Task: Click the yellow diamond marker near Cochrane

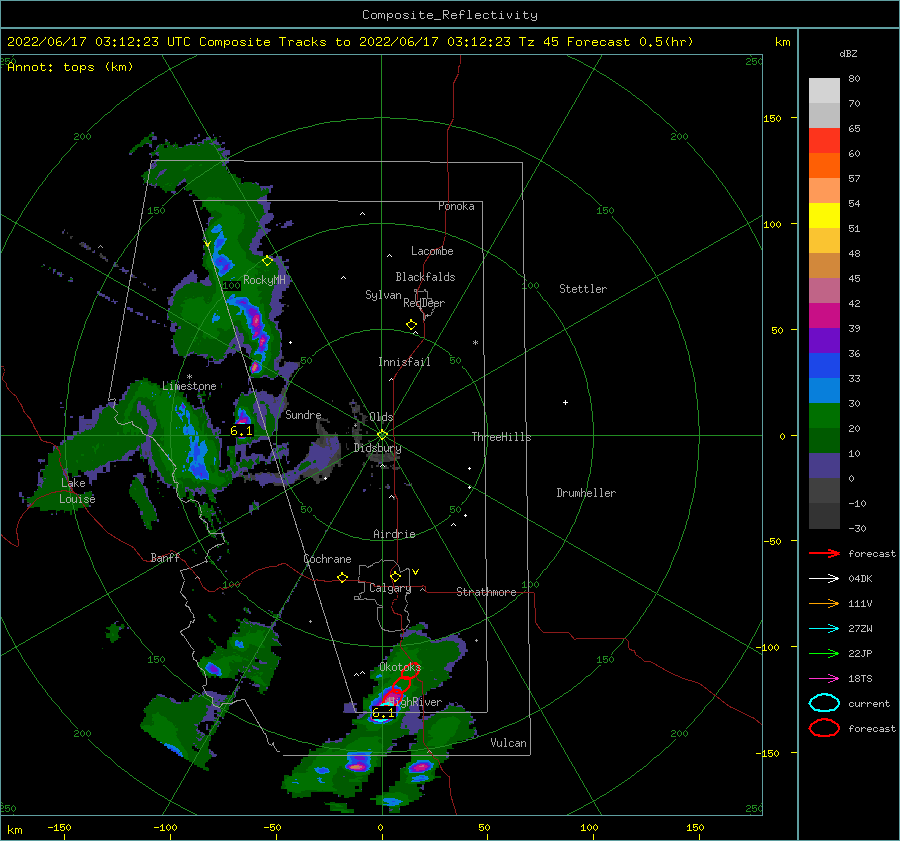Action: tap(342, 577)
